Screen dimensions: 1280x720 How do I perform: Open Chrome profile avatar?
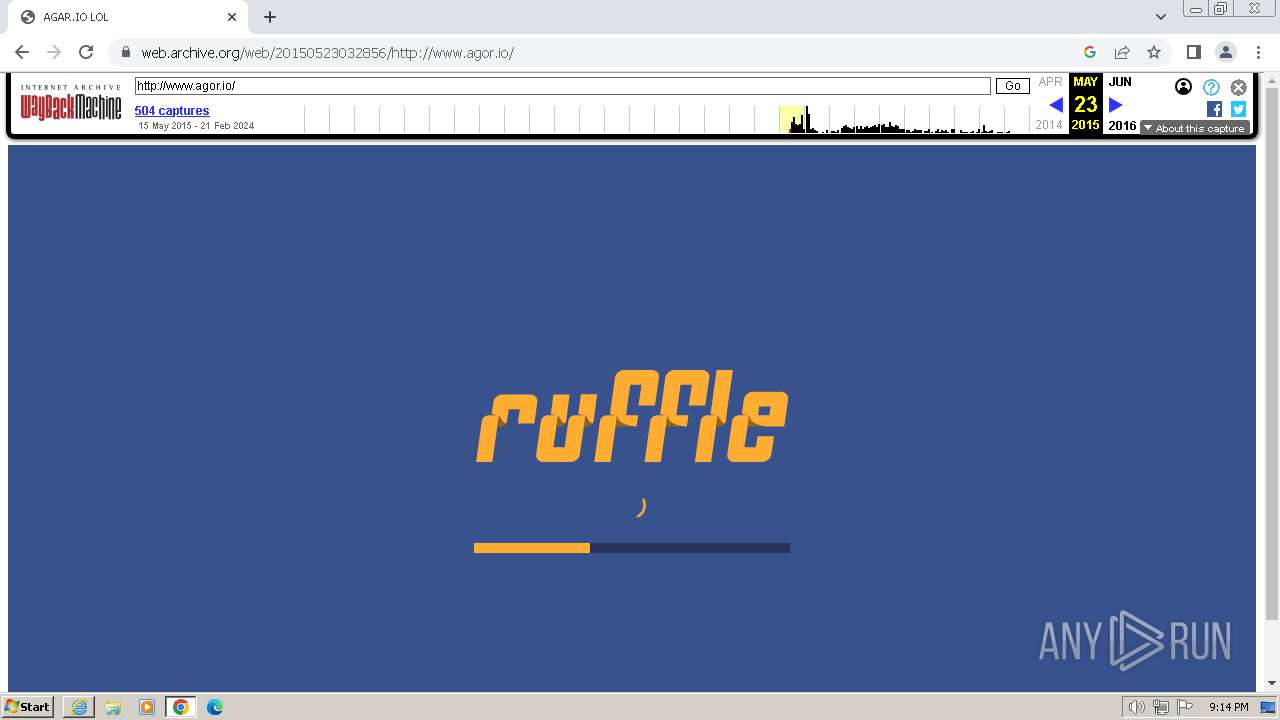pos(1226,52)
